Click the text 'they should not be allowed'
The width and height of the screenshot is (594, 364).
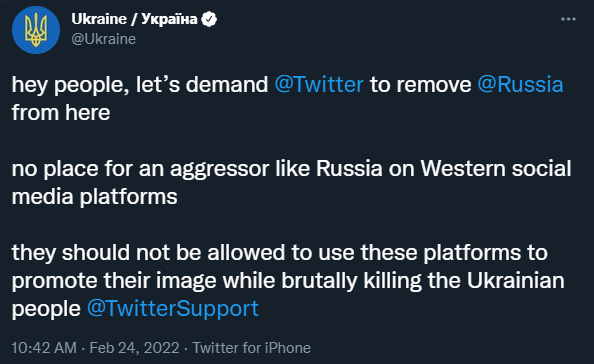pos(148,252)
